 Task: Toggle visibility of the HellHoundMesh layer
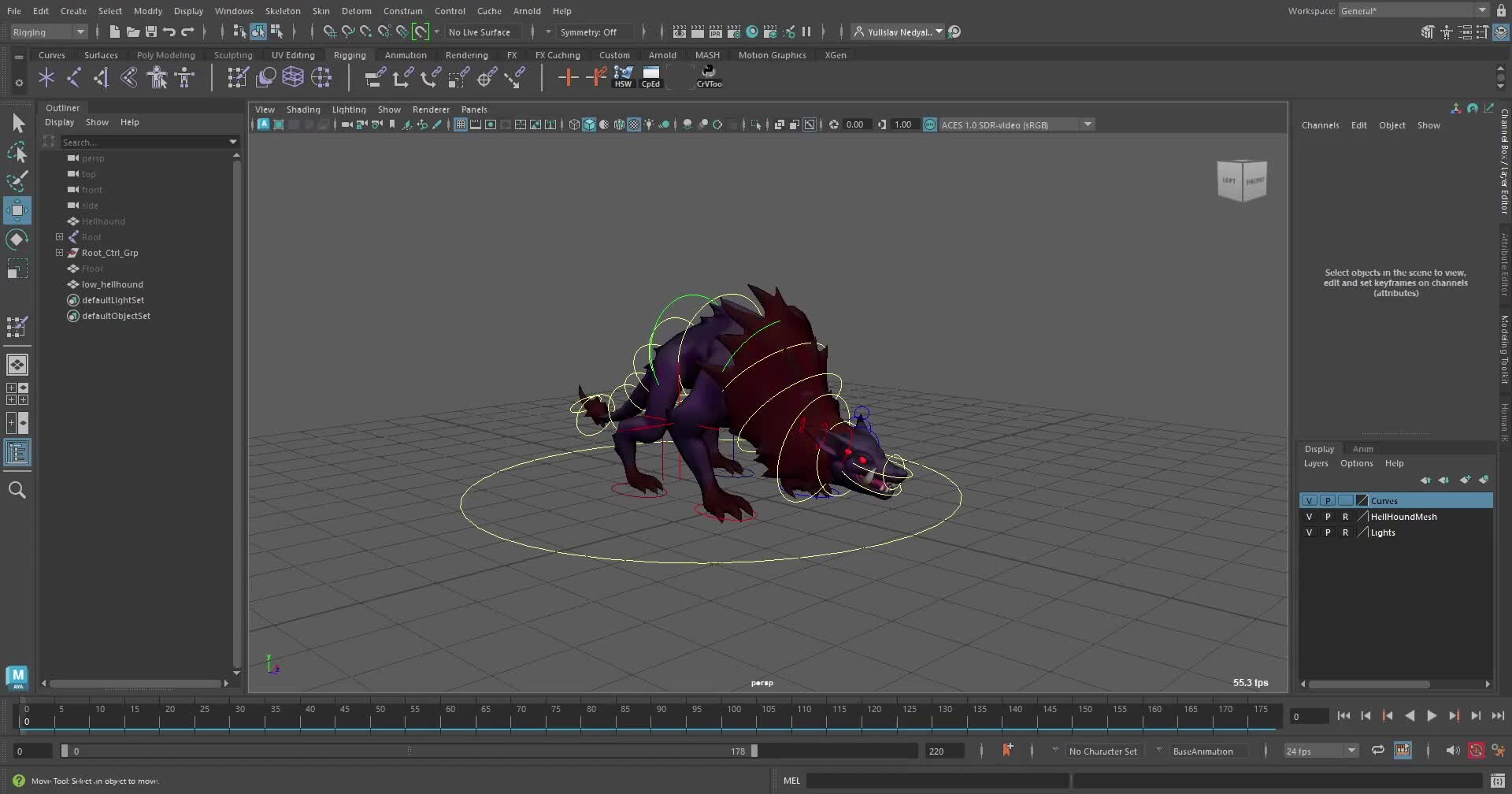click(1310, 517)
